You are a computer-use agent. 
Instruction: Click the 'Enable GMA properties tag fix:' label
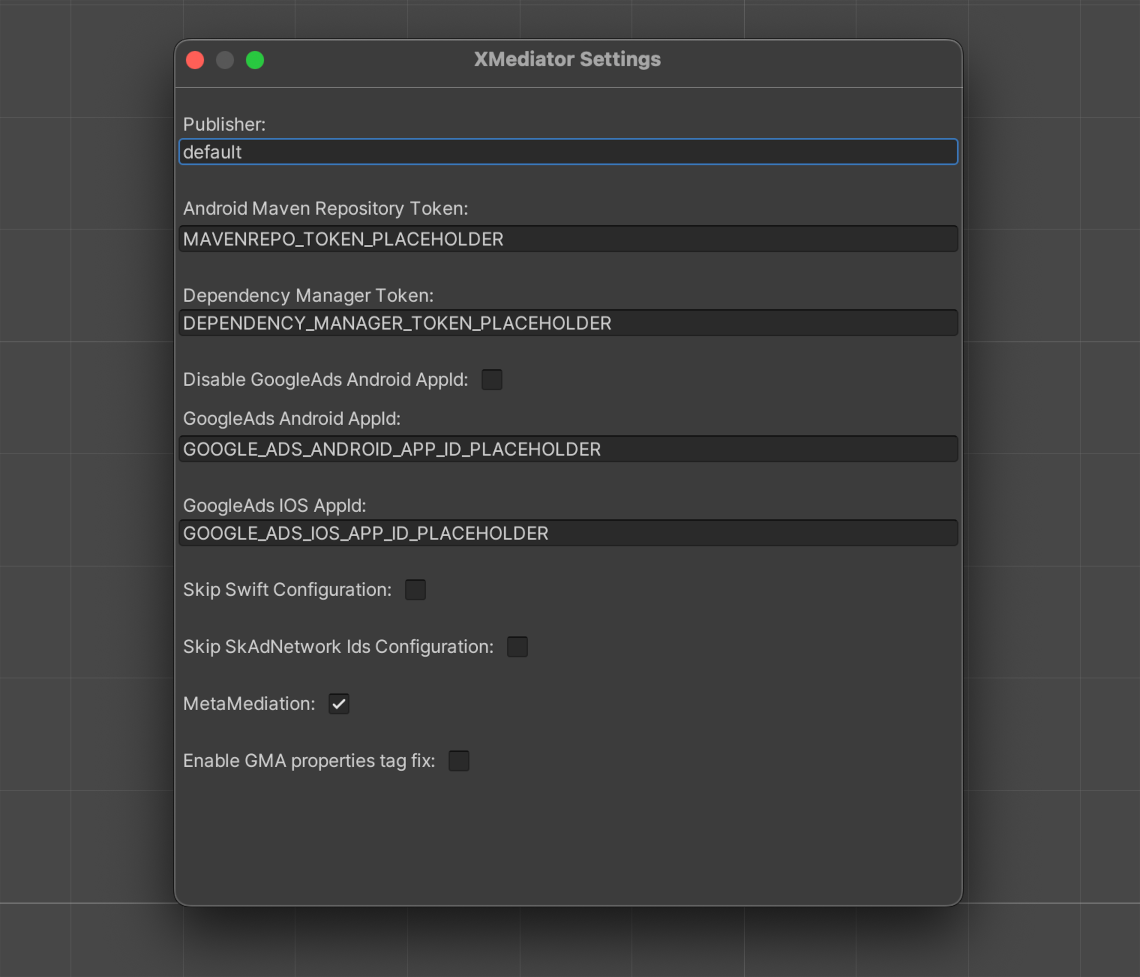(x=309, y=760)
